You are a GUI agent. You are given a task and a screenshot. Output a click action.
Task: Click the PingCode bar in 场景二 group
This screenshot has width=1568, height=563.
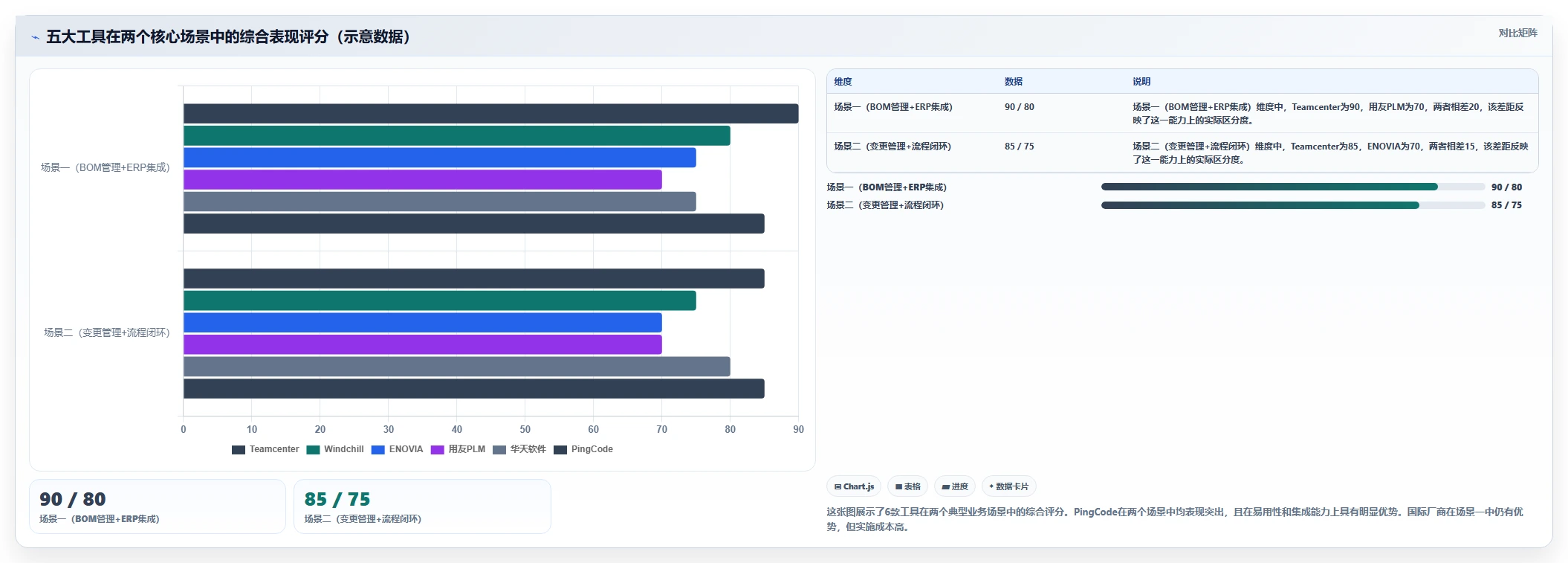[474, 389]
